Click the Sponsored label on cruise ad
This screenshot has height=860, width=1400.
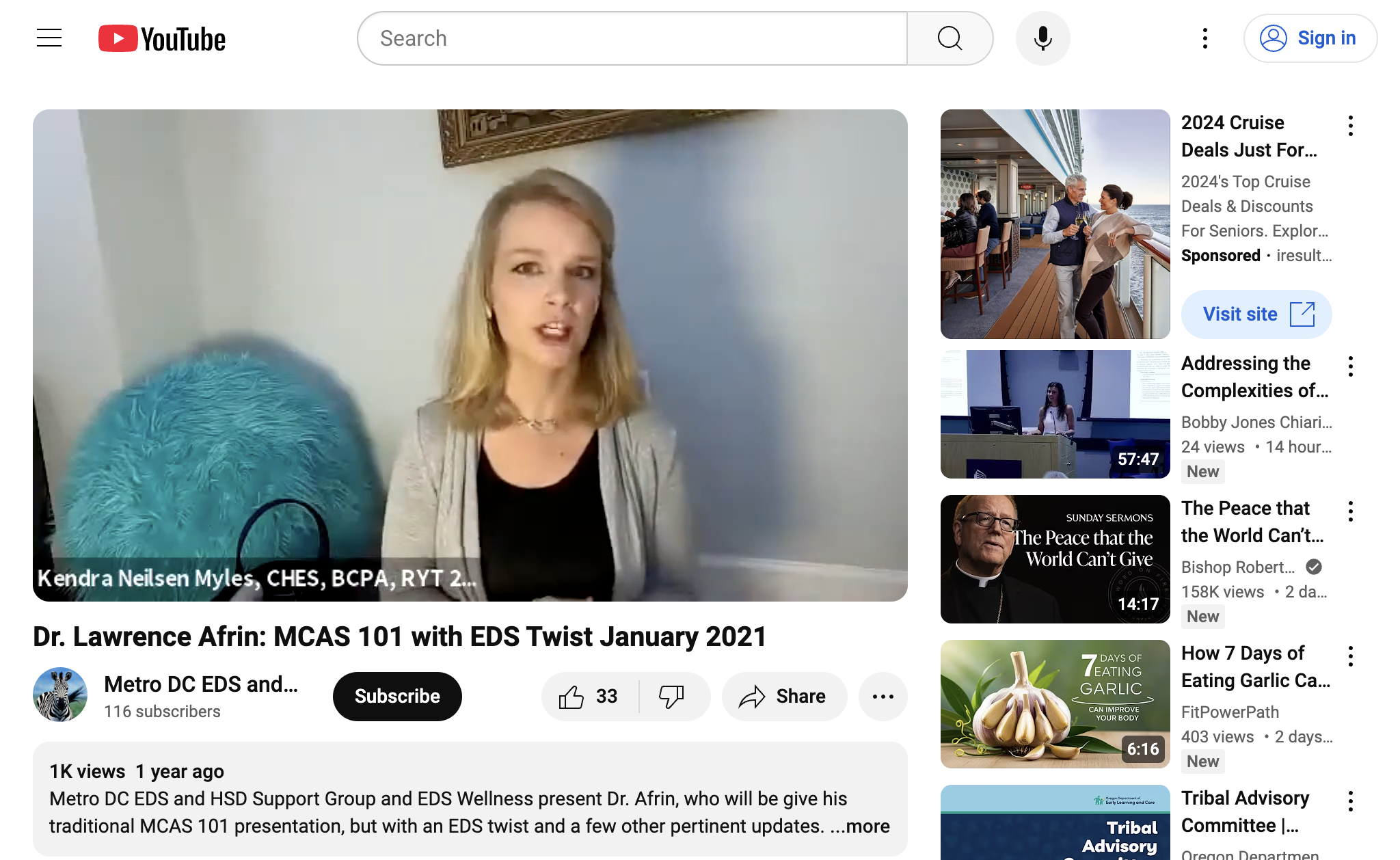(1221, 256)
